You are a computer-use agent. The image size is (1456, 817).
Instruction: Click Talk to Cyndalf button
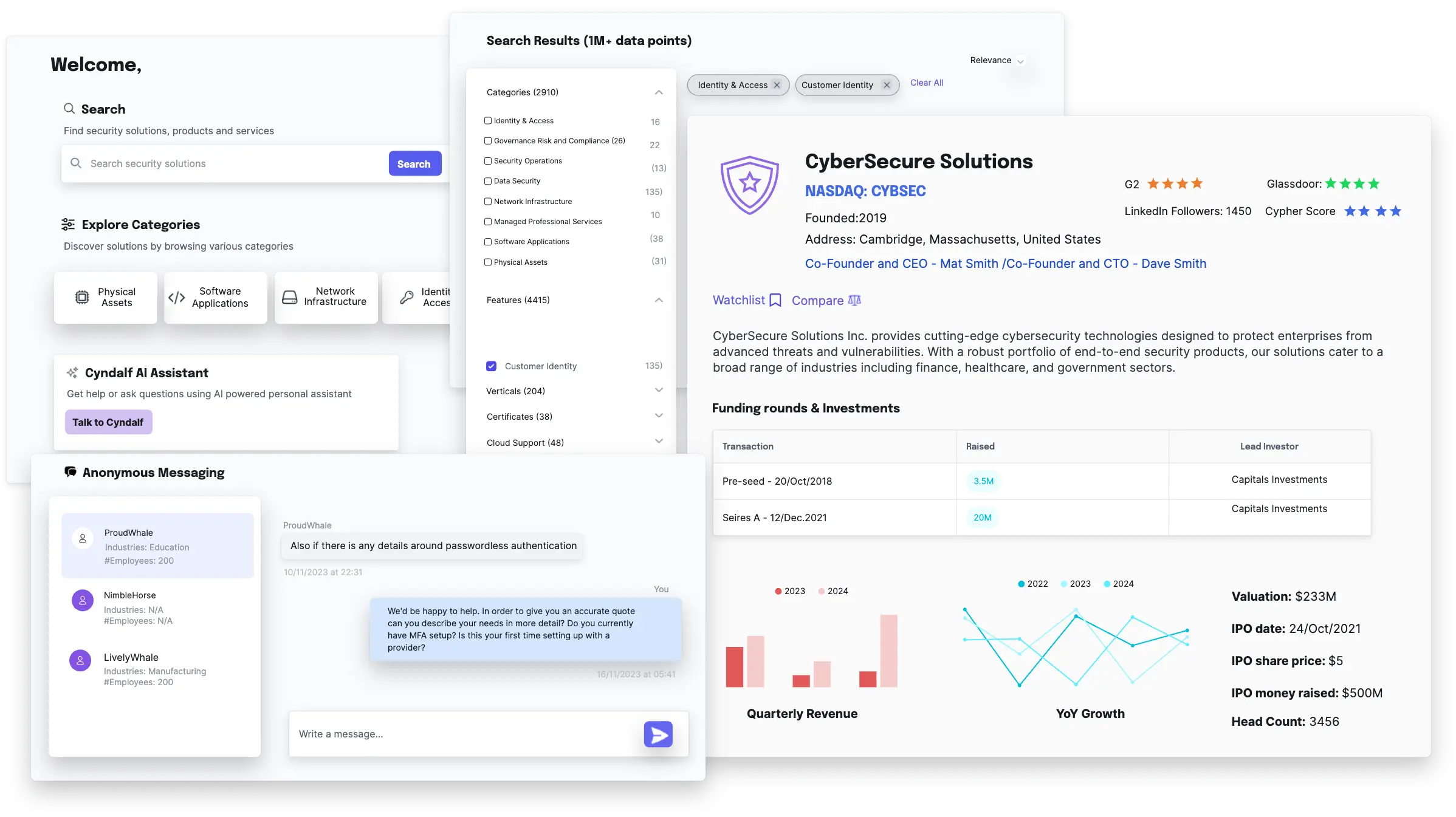click(107, 422)
